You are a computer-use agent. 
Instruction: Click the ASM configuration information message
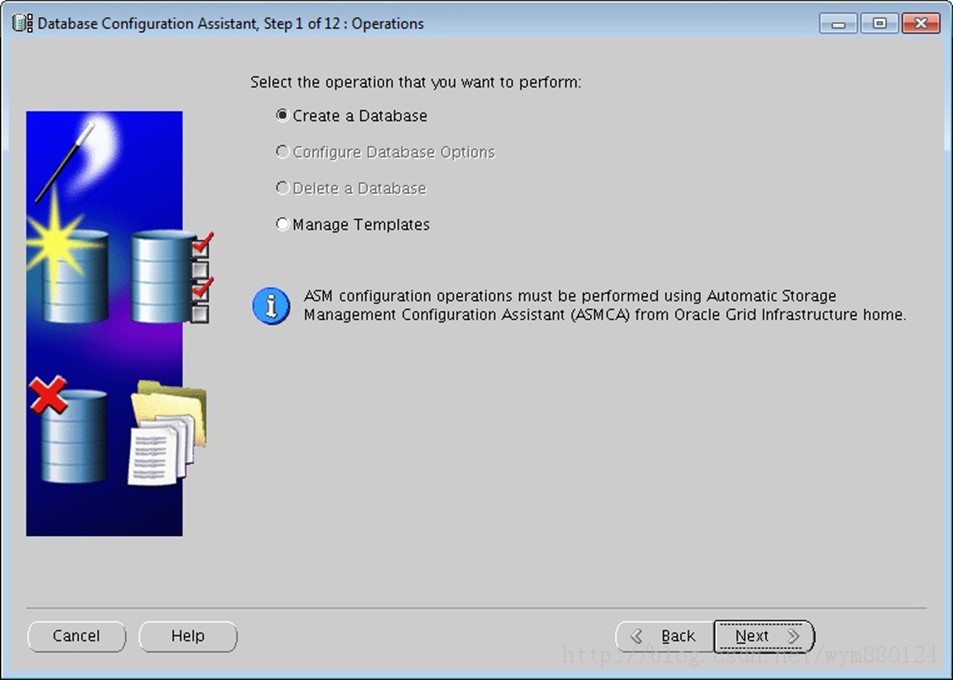click(x=605, y=305)
